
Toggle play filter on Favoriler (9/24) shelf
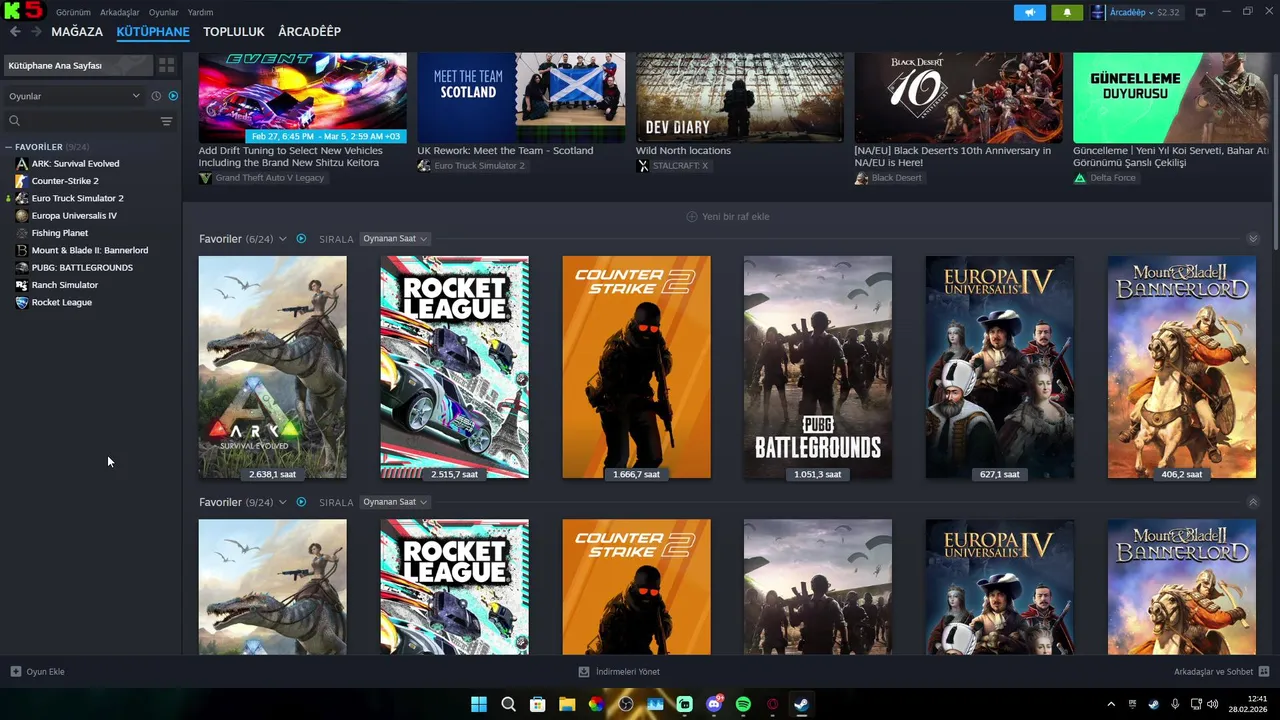(x=301, y=502)
